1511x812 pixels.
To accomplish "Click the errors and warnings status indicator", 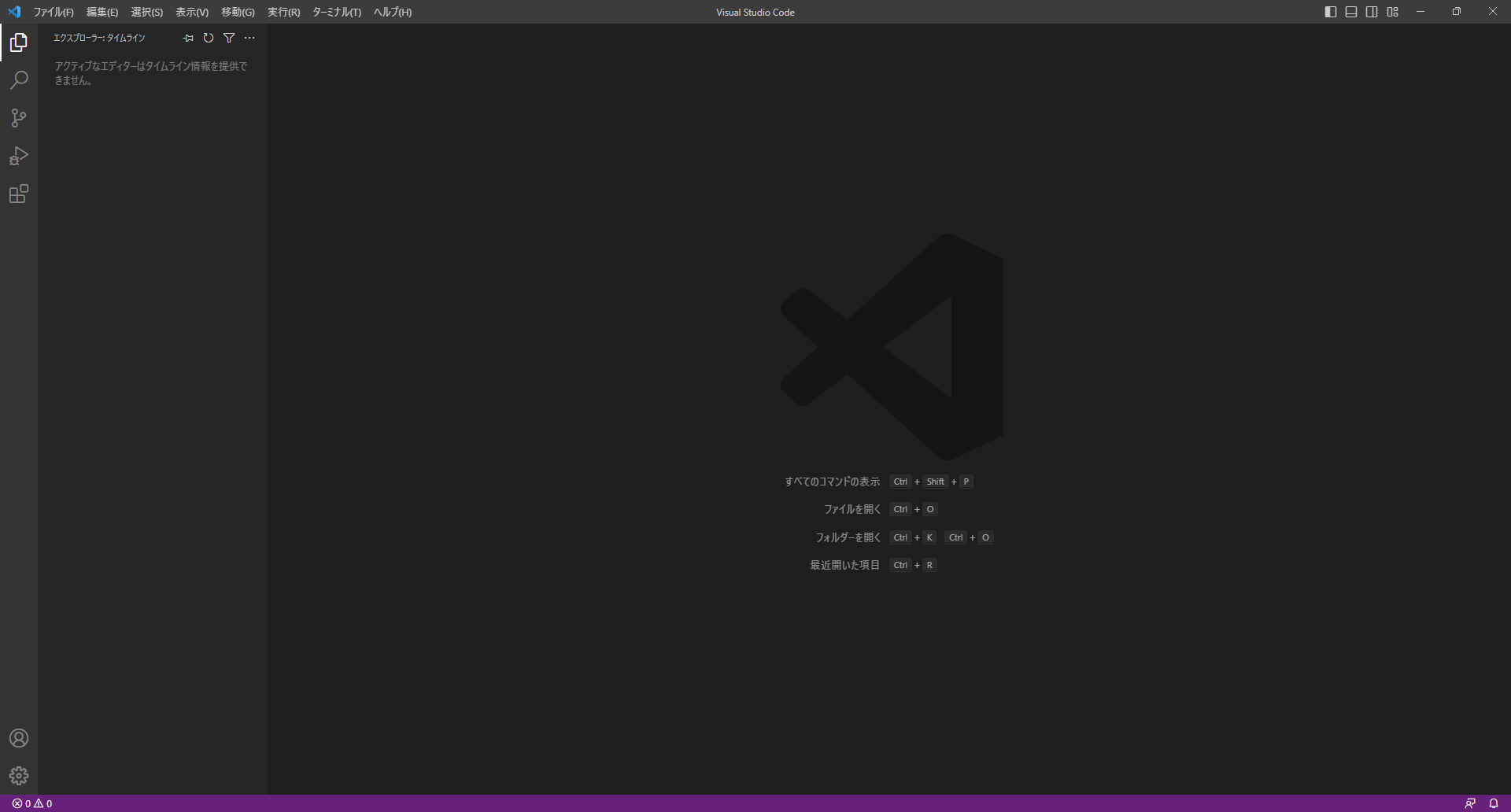I will point(32,803).
